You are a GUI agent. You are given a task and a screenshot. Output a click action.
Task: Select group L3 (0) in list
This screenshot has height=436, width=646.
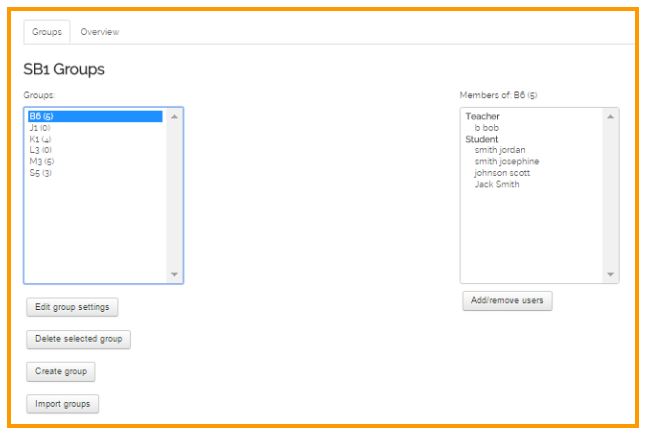[95, 150]
